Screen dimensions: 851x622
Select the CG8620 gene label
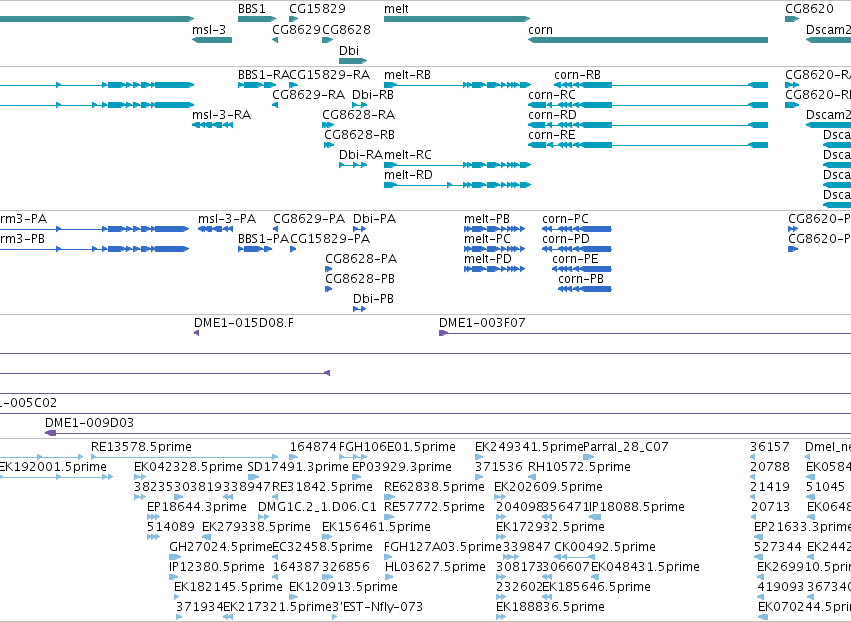(809, 9)
